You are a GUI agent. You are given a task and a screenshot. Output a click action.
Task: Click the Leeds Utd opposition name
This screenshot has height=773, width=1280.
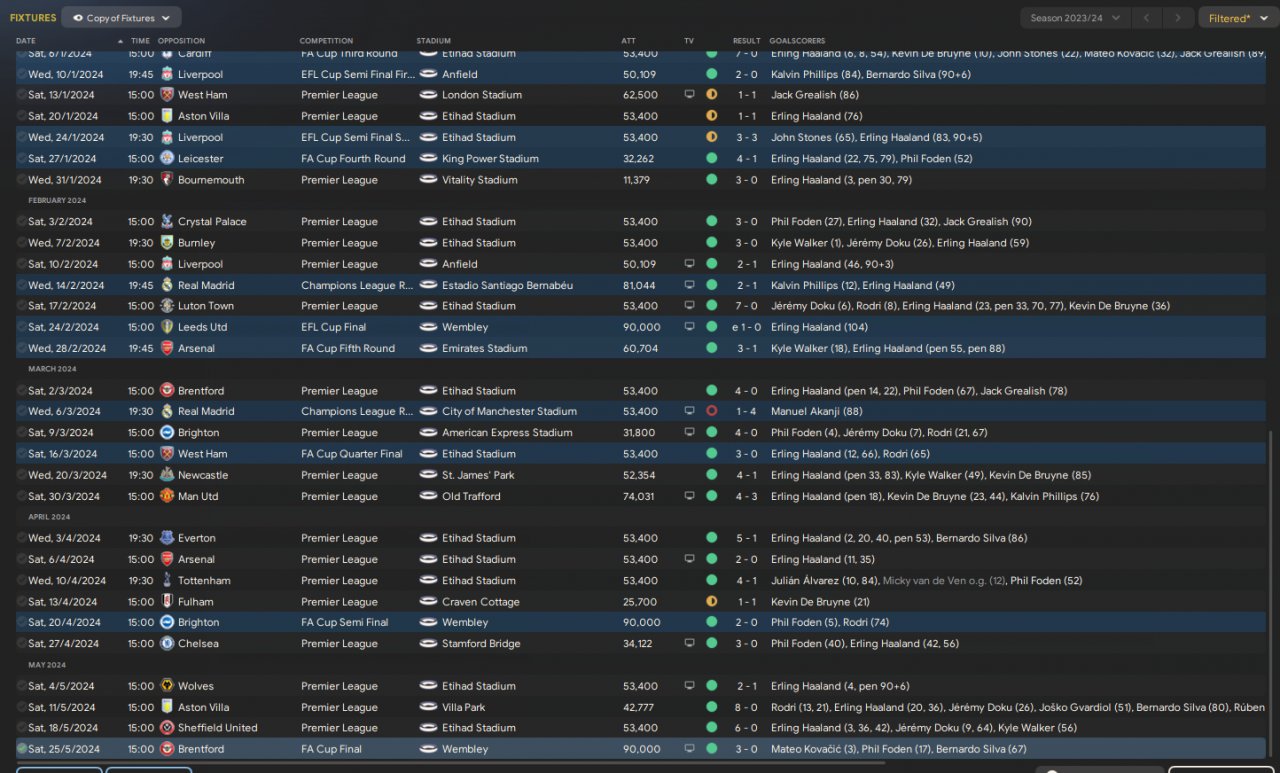tap(202, 327)
